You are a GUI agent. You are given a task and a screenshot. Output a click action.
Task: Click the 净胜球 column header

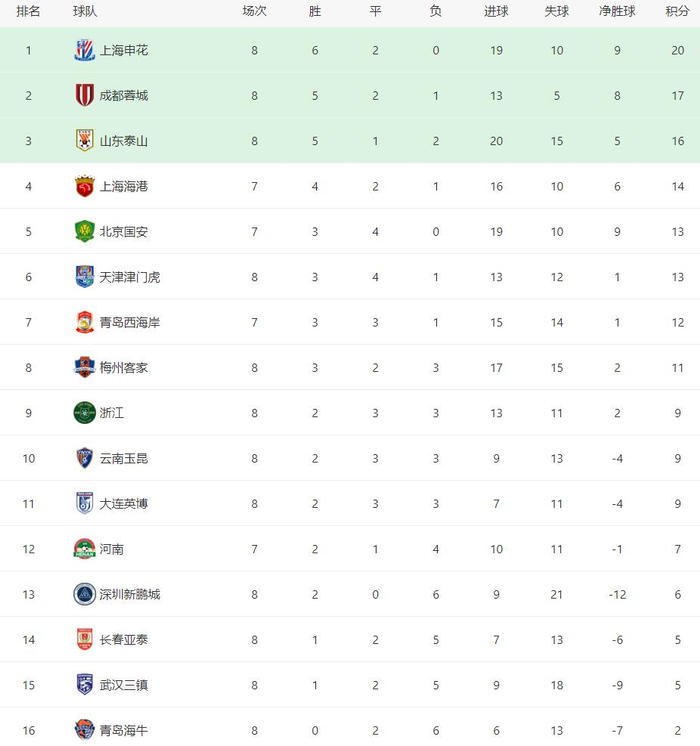point(617,11)
